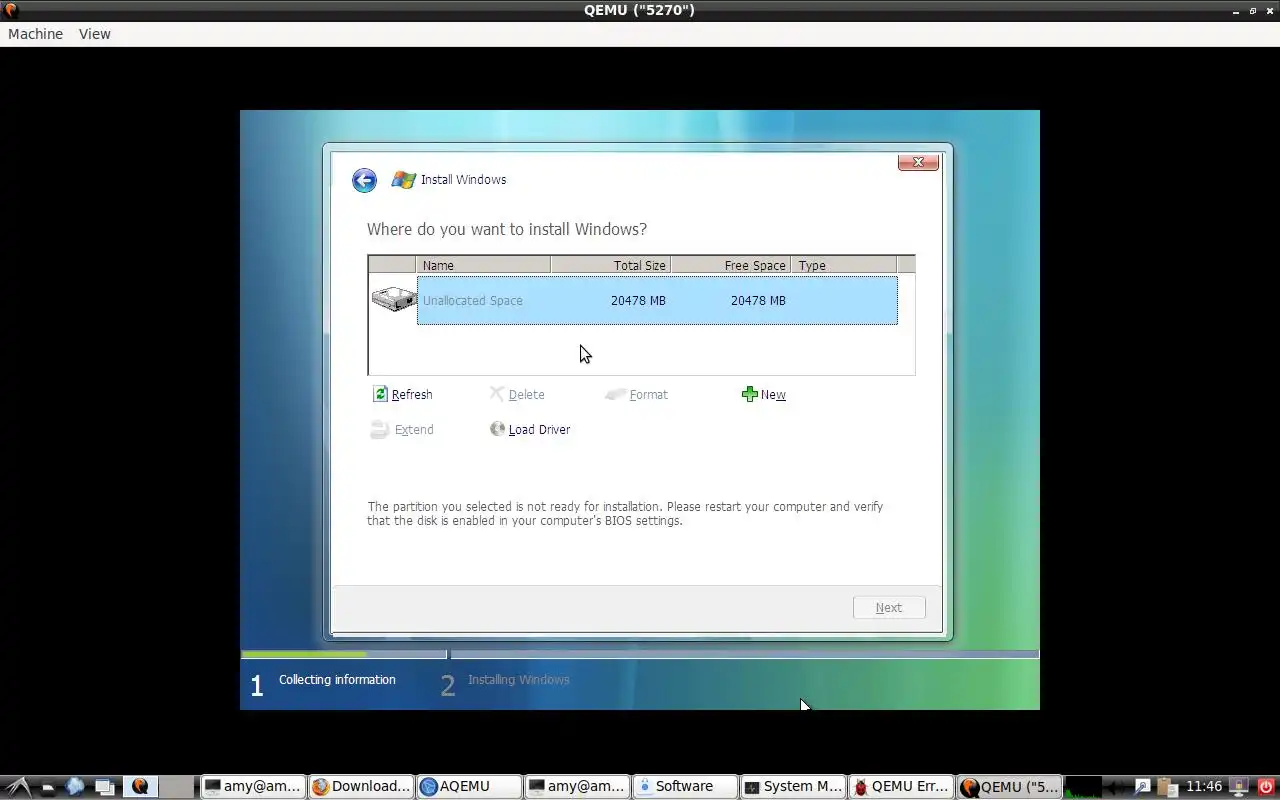This screenshot has width=1280, height=800.
Task: Switch to AQEMU taskbar window
Action: tap(469, 787)
